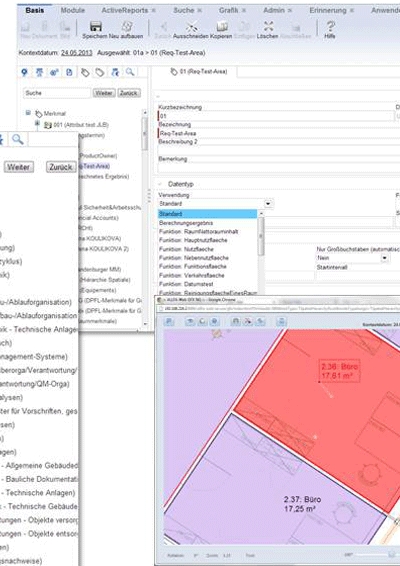Select the Merkmal root tree item
400x566 pixels.
pyautogui.click(x=55, y=114)
